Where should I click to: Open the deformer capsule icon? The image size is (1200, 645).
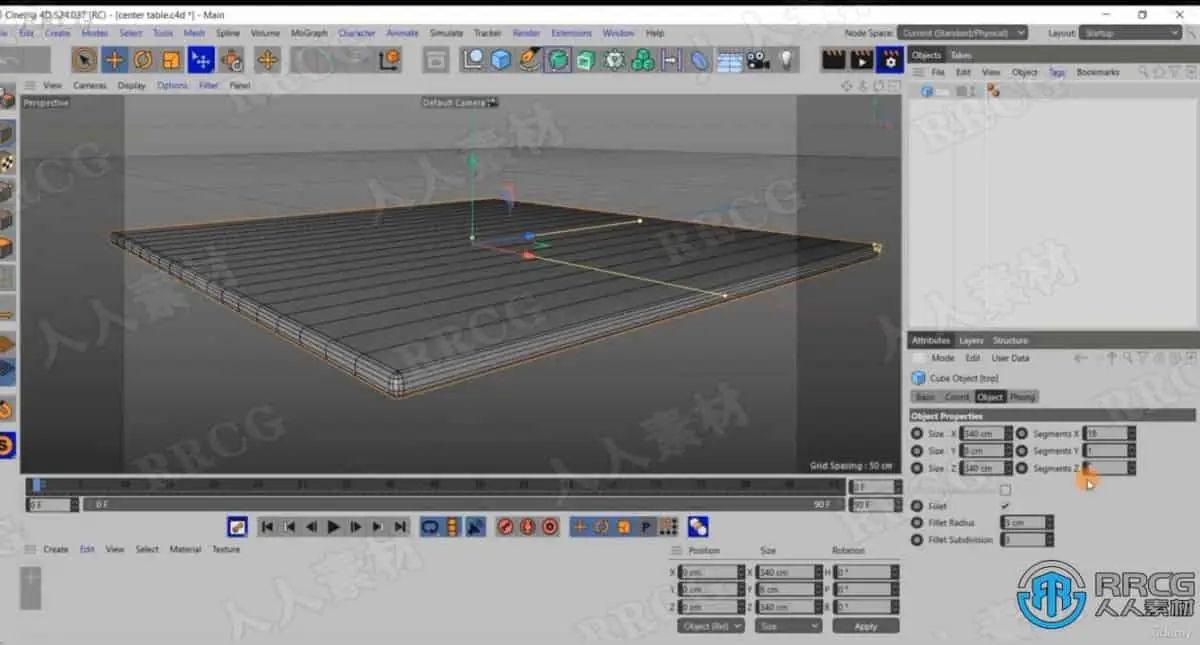click(x=699, y=60)
